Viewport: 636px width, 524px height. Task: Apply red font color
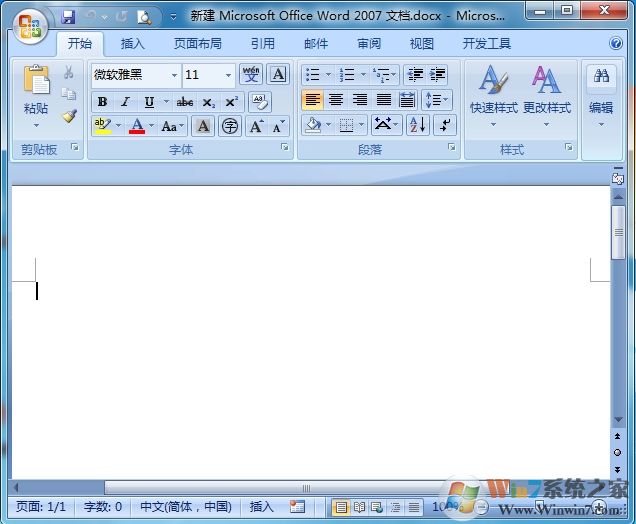[x=137, y=126]
